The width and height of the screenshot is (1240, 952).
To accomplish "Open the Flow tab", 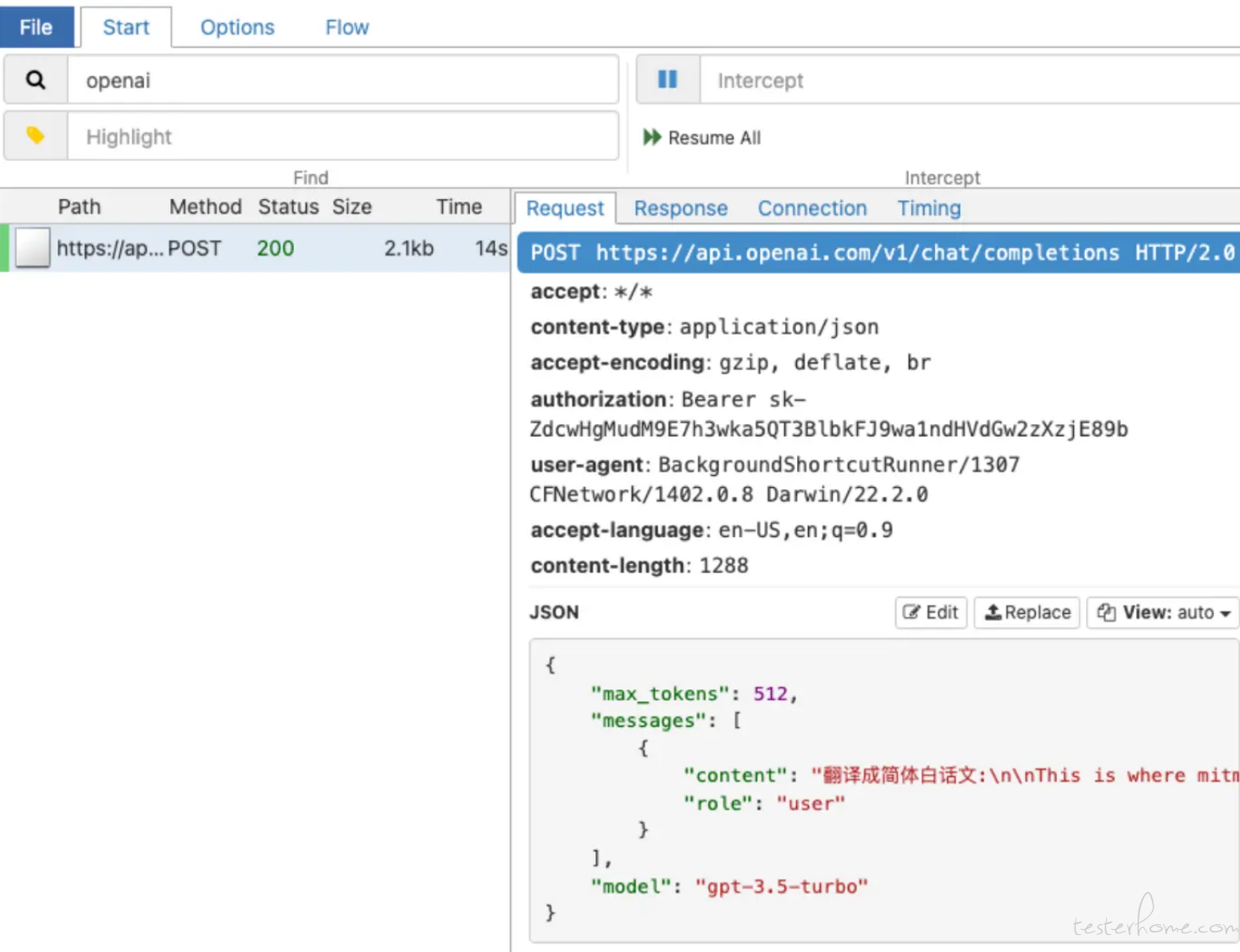I will tap(347, 27).
